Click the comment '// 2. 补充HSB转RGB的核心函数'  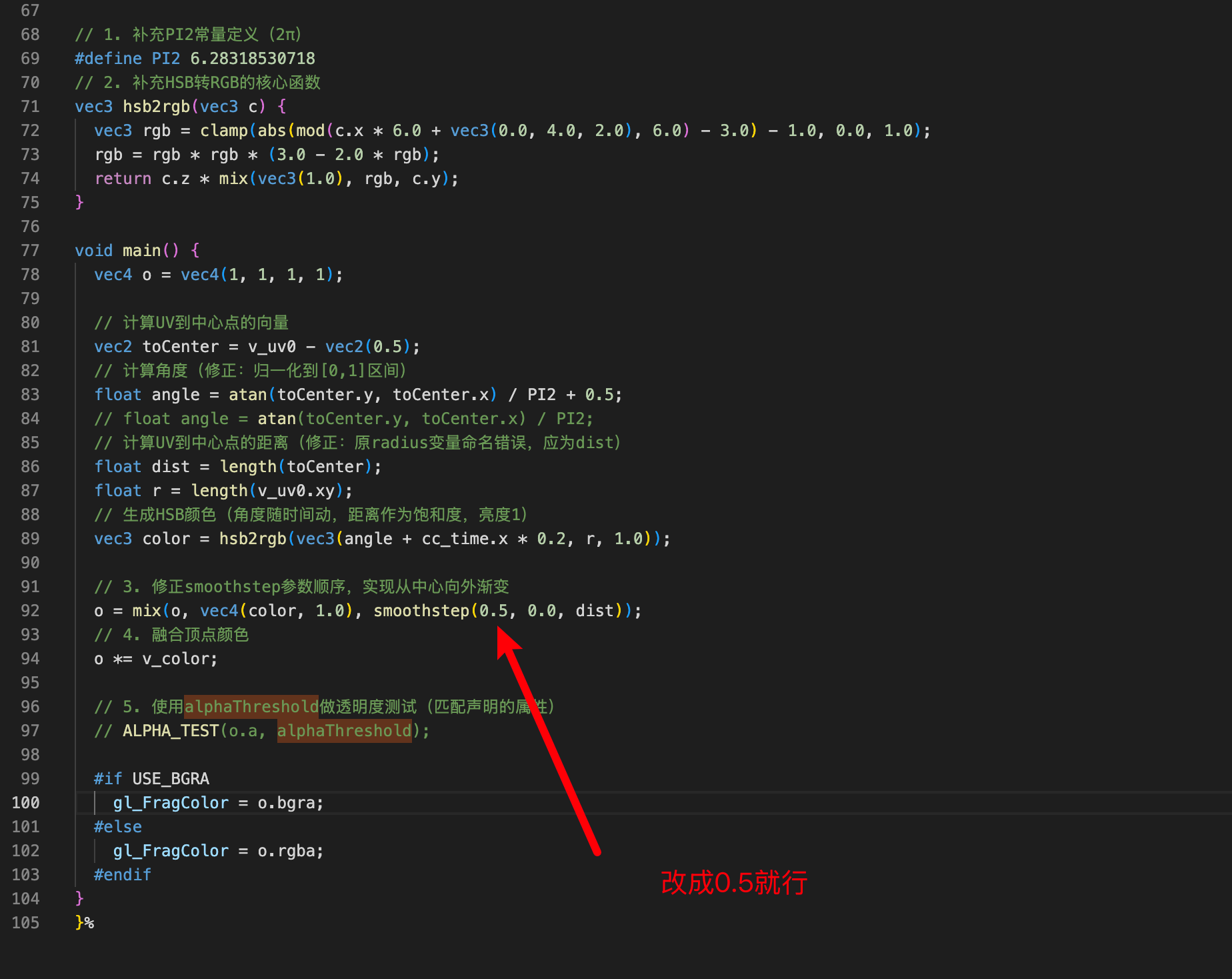197,82
